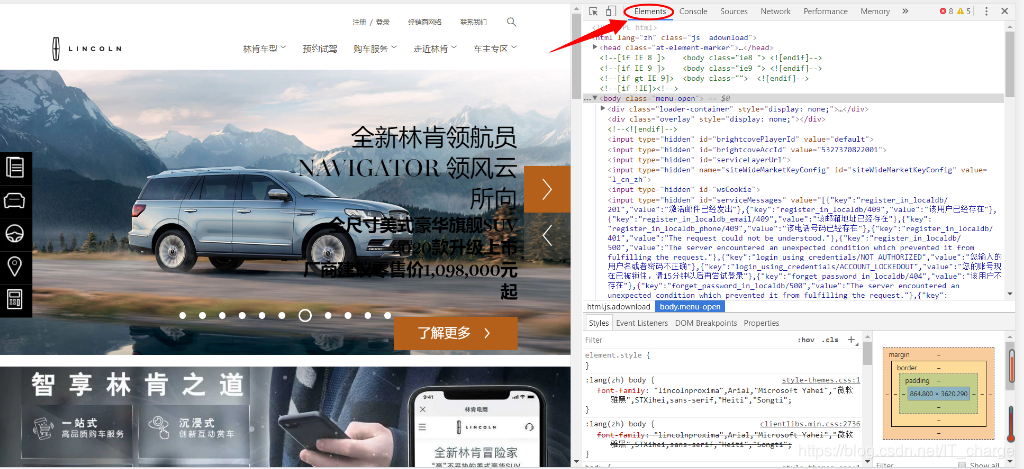The height and width of the screenshot is (469, 1024).
Task: Collapse the body menu-open node
Action: pos(595,98)
